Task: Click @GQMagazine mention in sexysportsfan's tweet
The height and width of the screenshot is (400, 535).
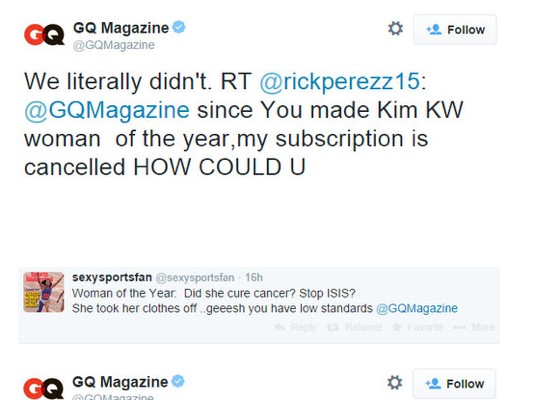Action: coord(417,308)
